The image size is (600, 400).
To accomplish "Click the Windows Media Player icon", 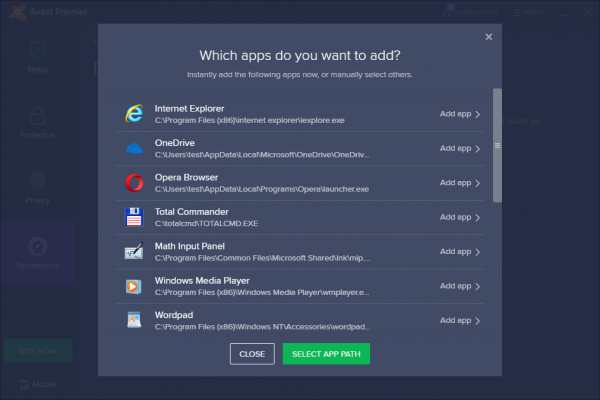I will (134, 286).
